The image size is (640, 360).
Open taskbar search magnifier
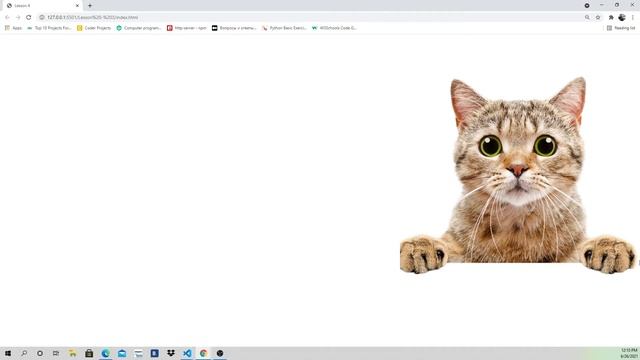[24, 353]
